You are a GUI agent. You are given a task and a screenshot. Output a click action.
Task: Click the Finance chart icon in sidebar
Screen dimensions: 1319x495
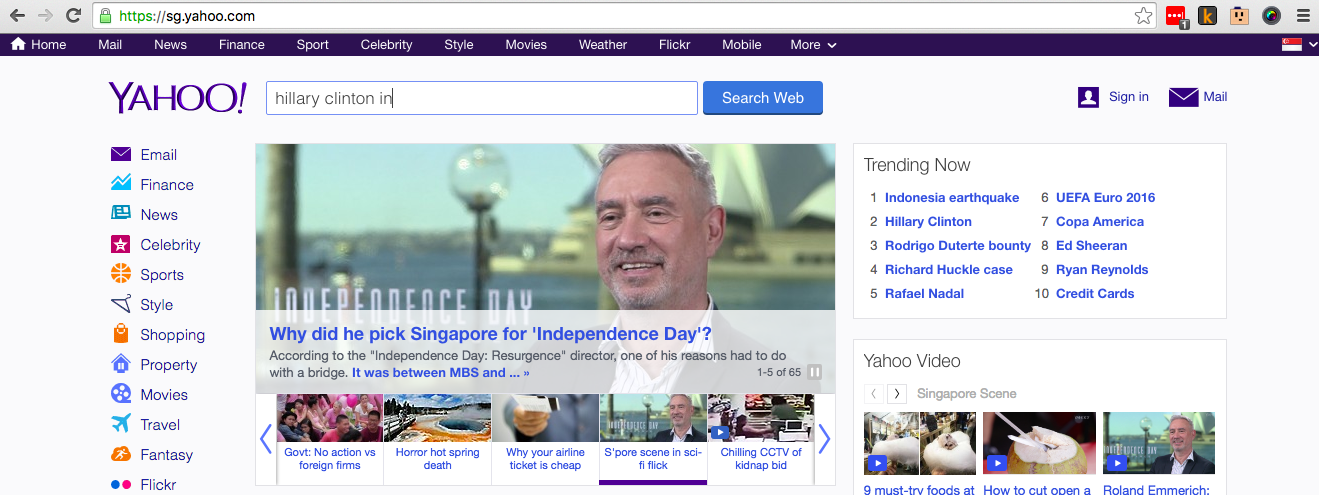pos(121,184)
